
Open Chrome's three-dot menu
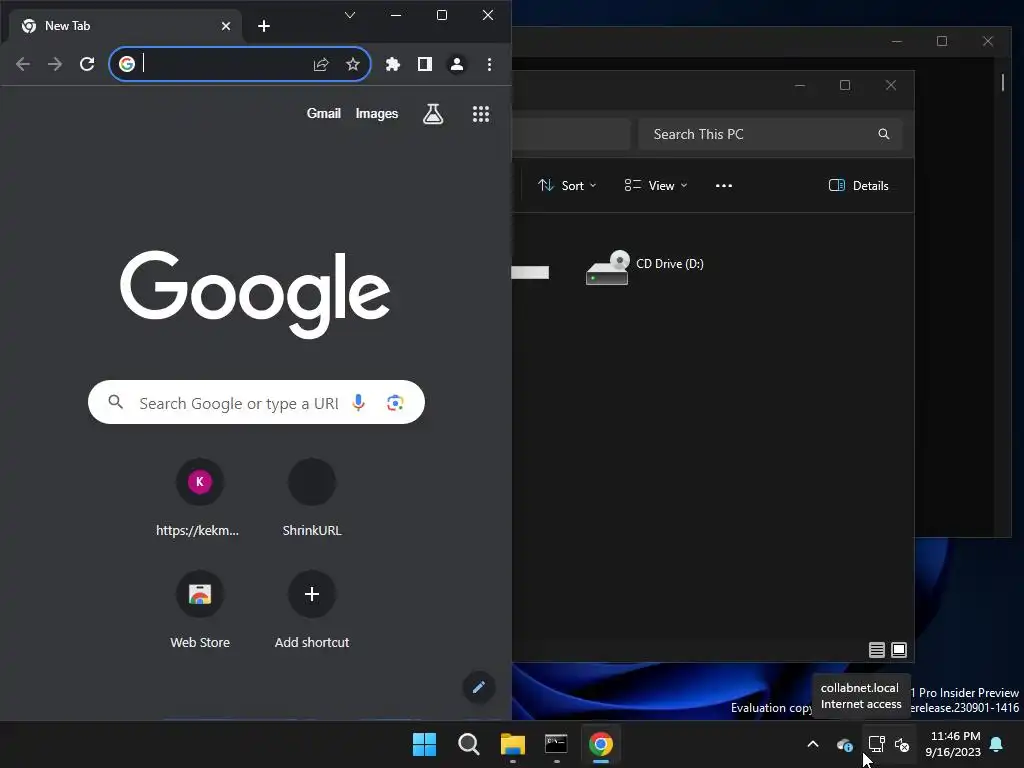pos(489,64)
